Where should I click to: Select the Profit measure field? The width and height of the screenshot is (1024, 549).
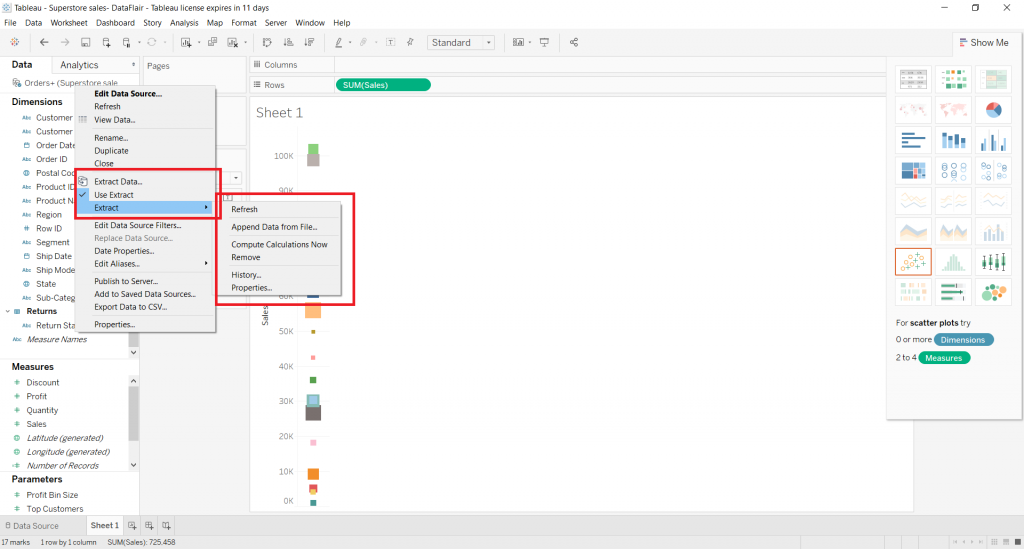click(x=37, y=396)
